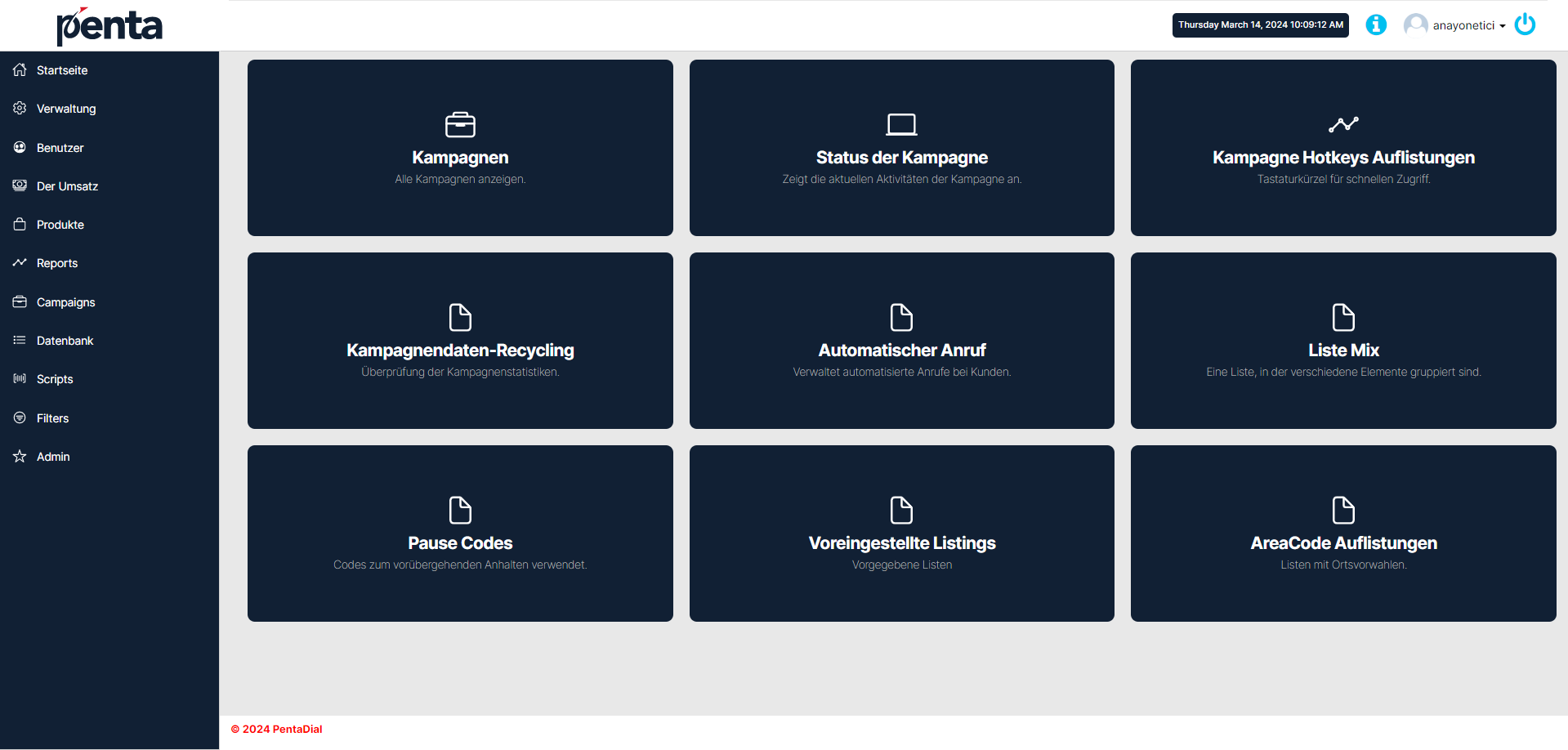Viewport: 1568px width, 750px height.
Task: Click the file icon on Kampagnendaten-Recycling card
Action: coord(460,318)
